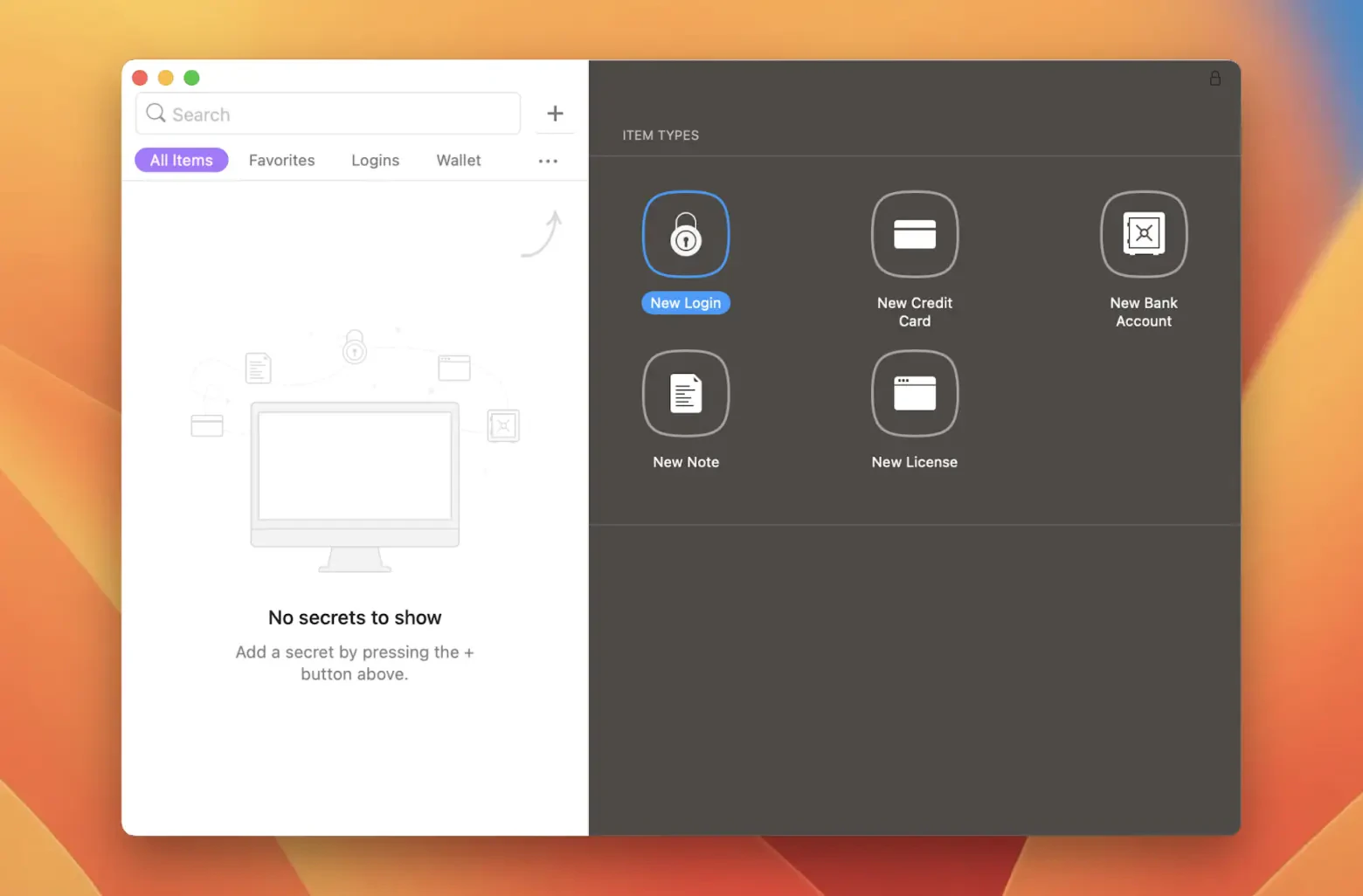Select the New Login padlock icon
Screen dimensions: 1363x896
pos(686,234)
